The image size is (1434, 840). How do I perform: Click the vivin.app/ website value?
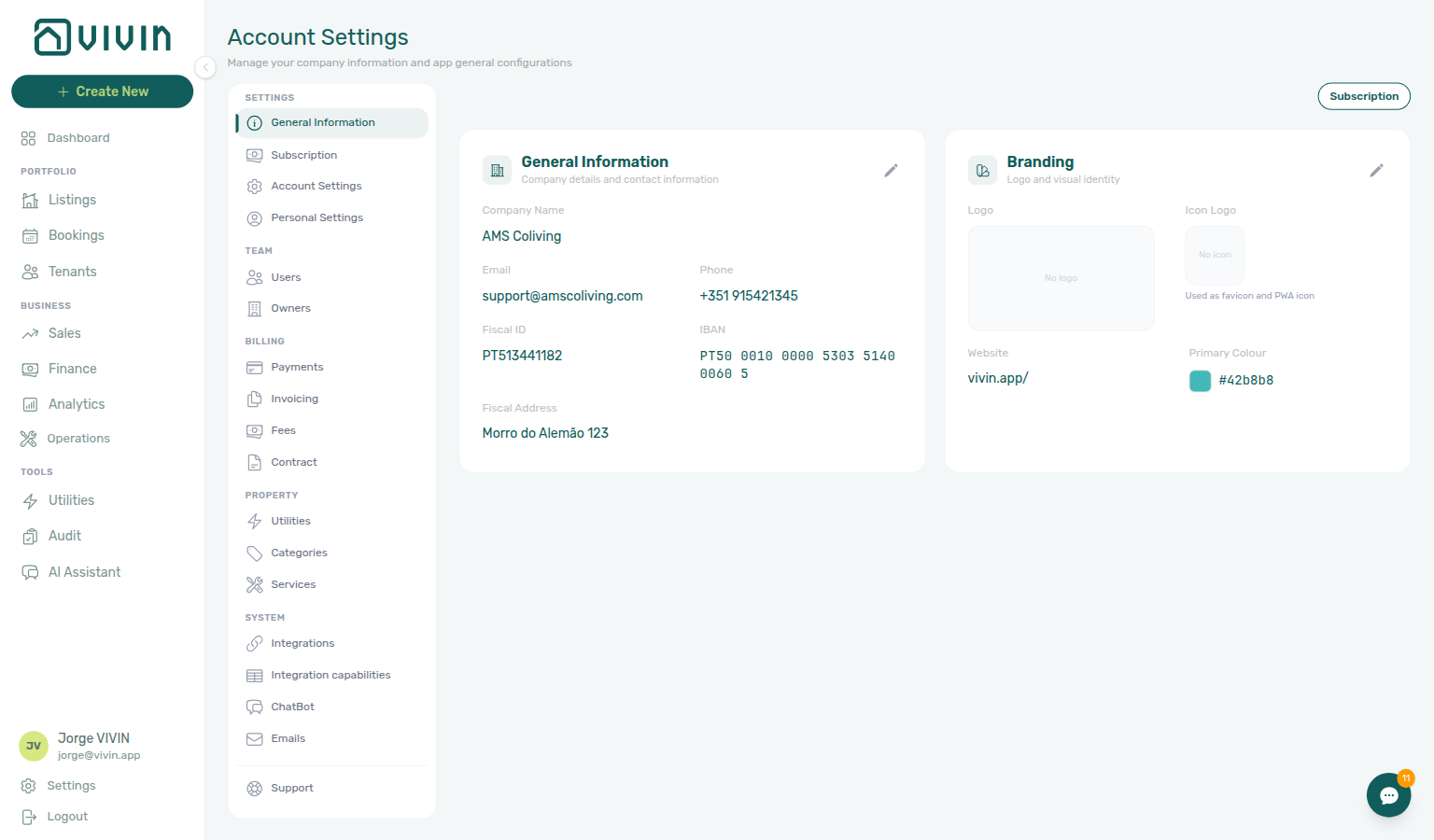[x=998, y=378]
